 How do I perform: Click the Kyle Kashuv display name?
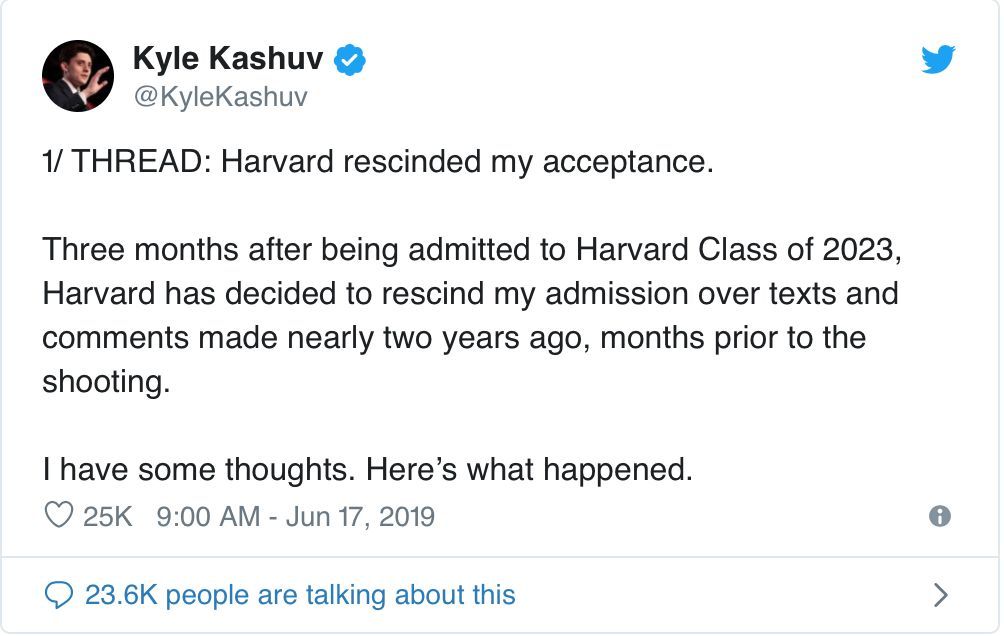point(227,60)
